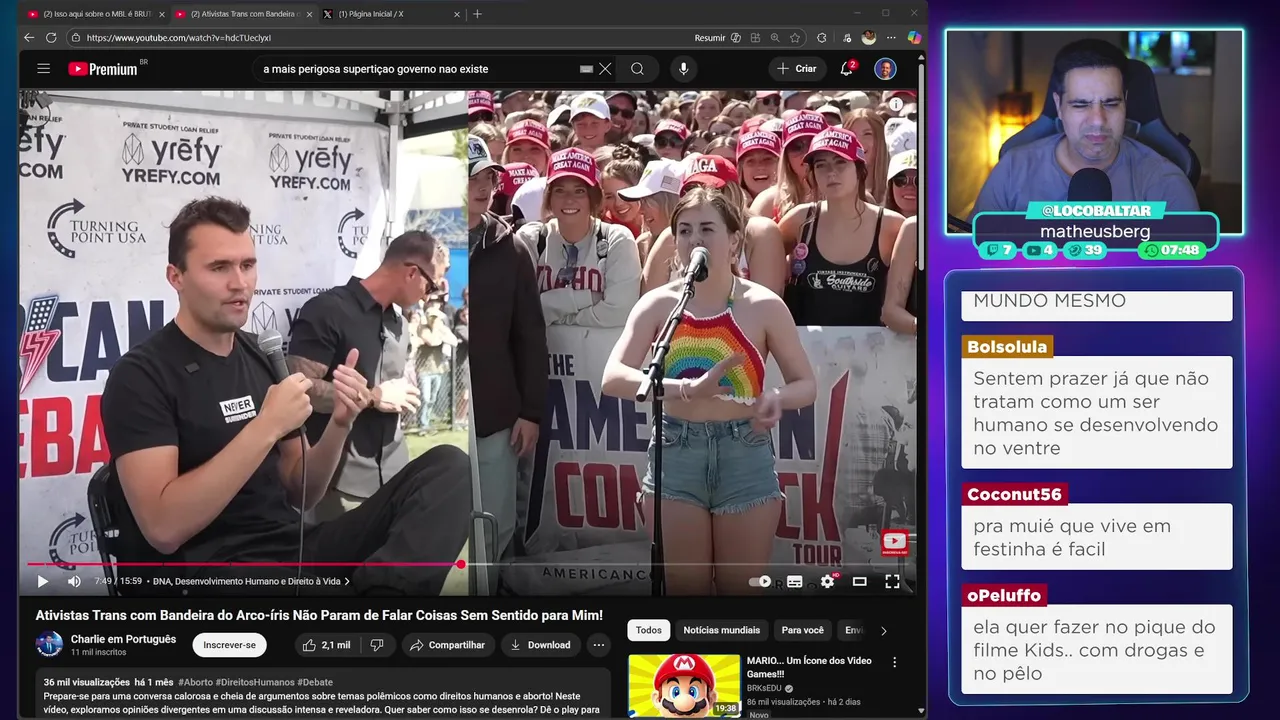The image size is (1280, 720).
Task: Click oPeluffo chat username
Action: tap(1004, 595)
